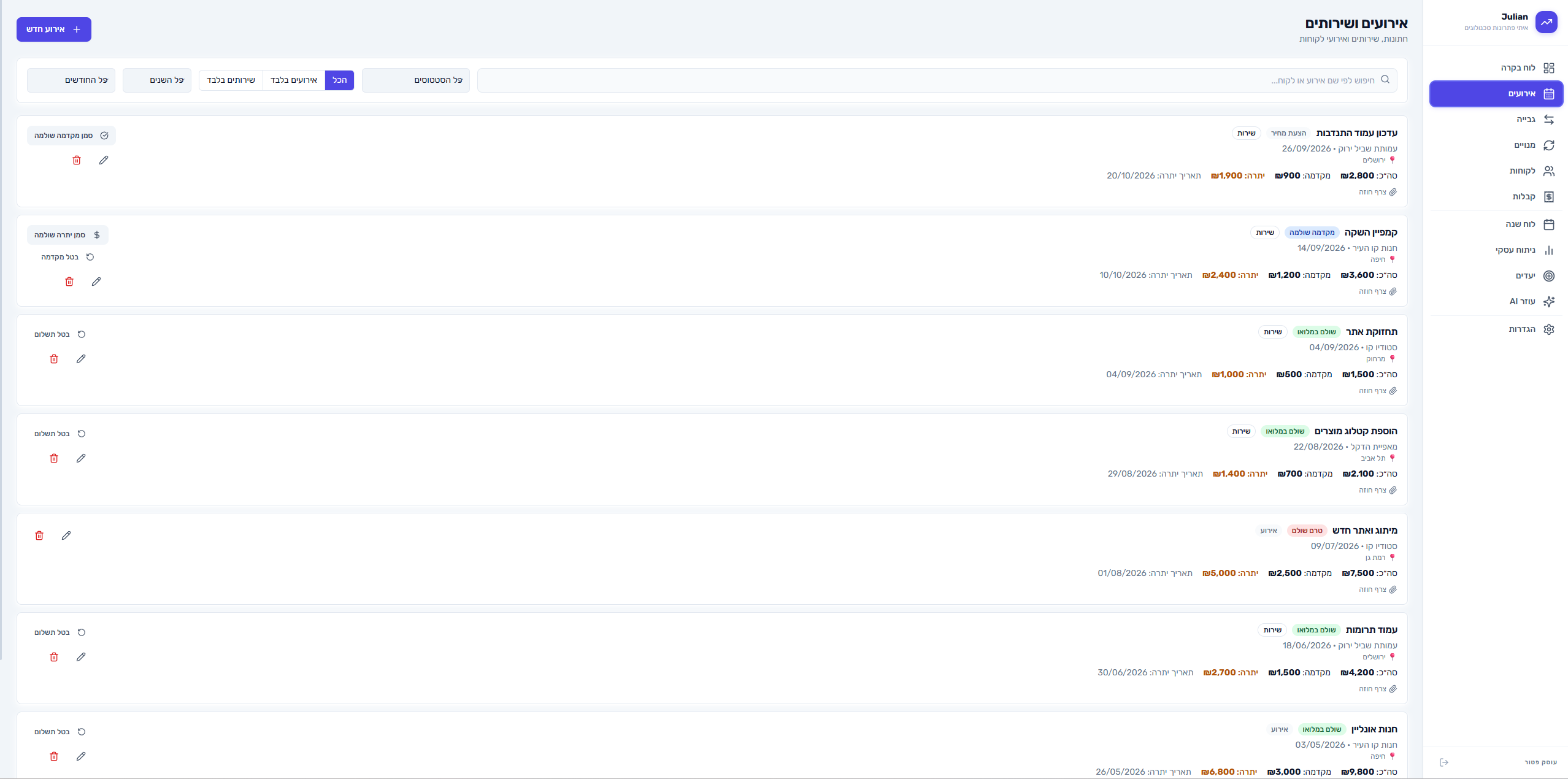Select the אירועים בלבד filter segment
1568x779 pixels.
click(x=294, y=80)
